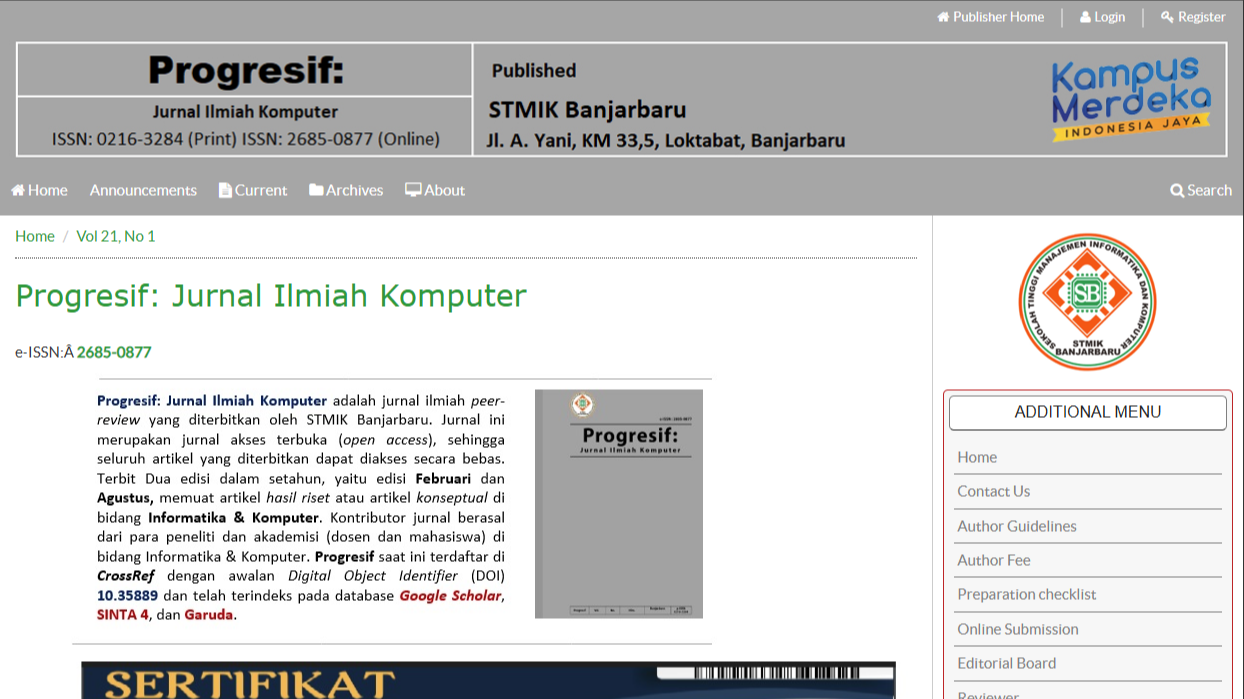The width and height of the screenshot is (1244, 699).
Task: Click the Current issue document icon
Action: (x=225, y=190)
